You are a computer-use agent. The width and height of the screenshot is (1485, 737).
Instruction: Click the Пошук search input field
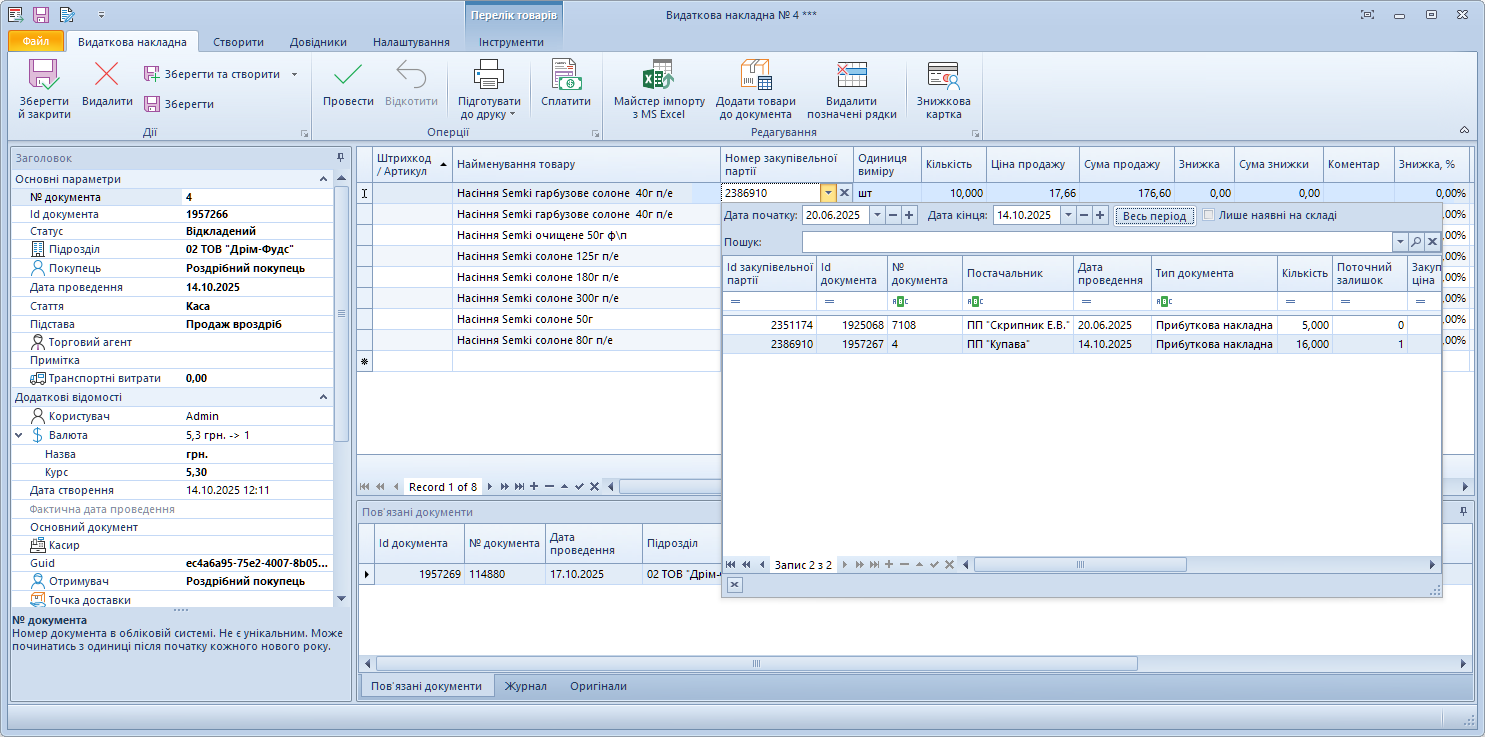[1097, 242]
